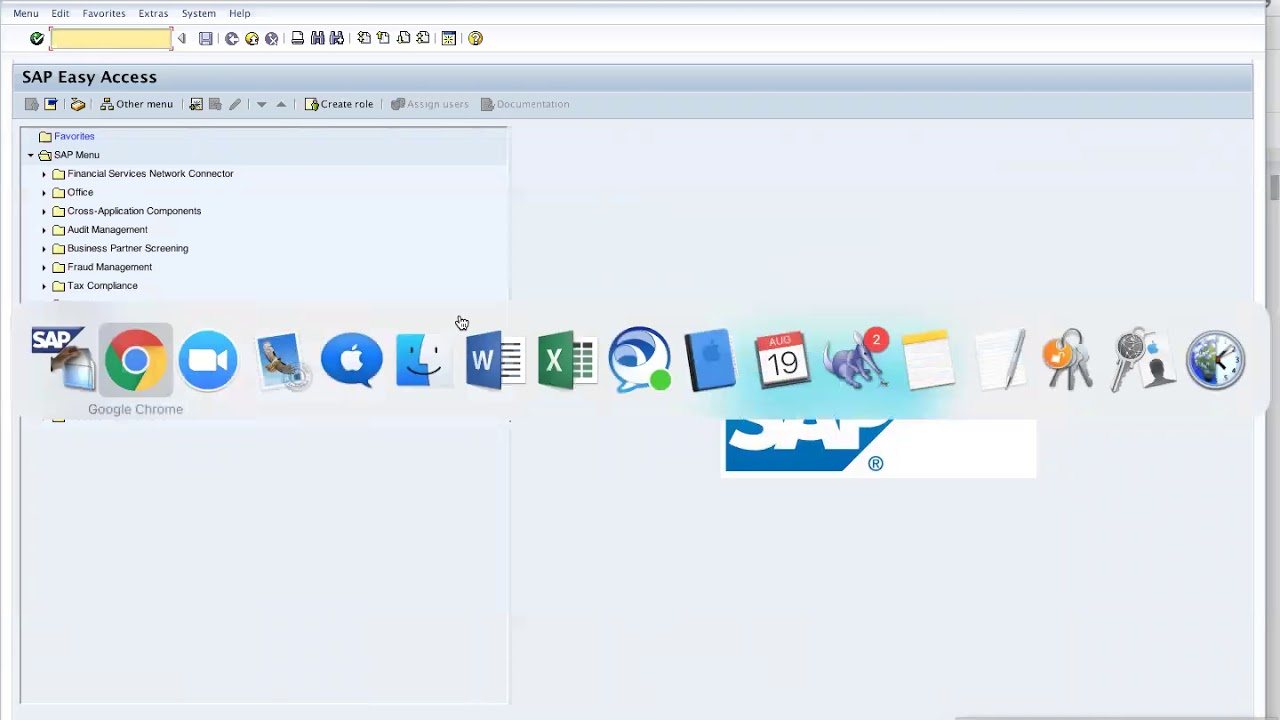The height and width of the screenshot is (720, 1280).
Task: Expand the Audit Management folder
Action: click(44, 230)
